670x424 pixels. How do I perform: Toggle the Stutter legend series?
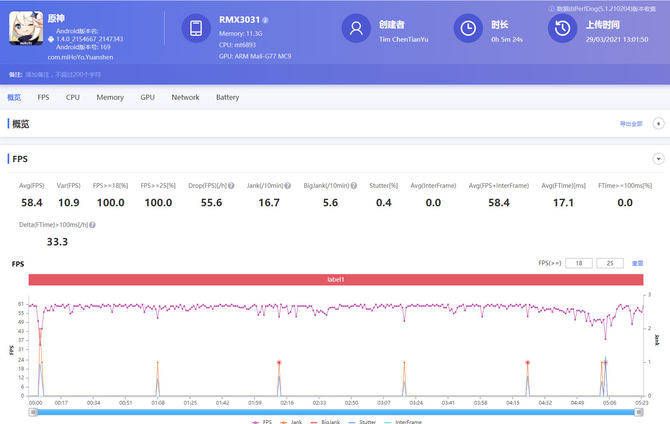[x=362, y=421]
